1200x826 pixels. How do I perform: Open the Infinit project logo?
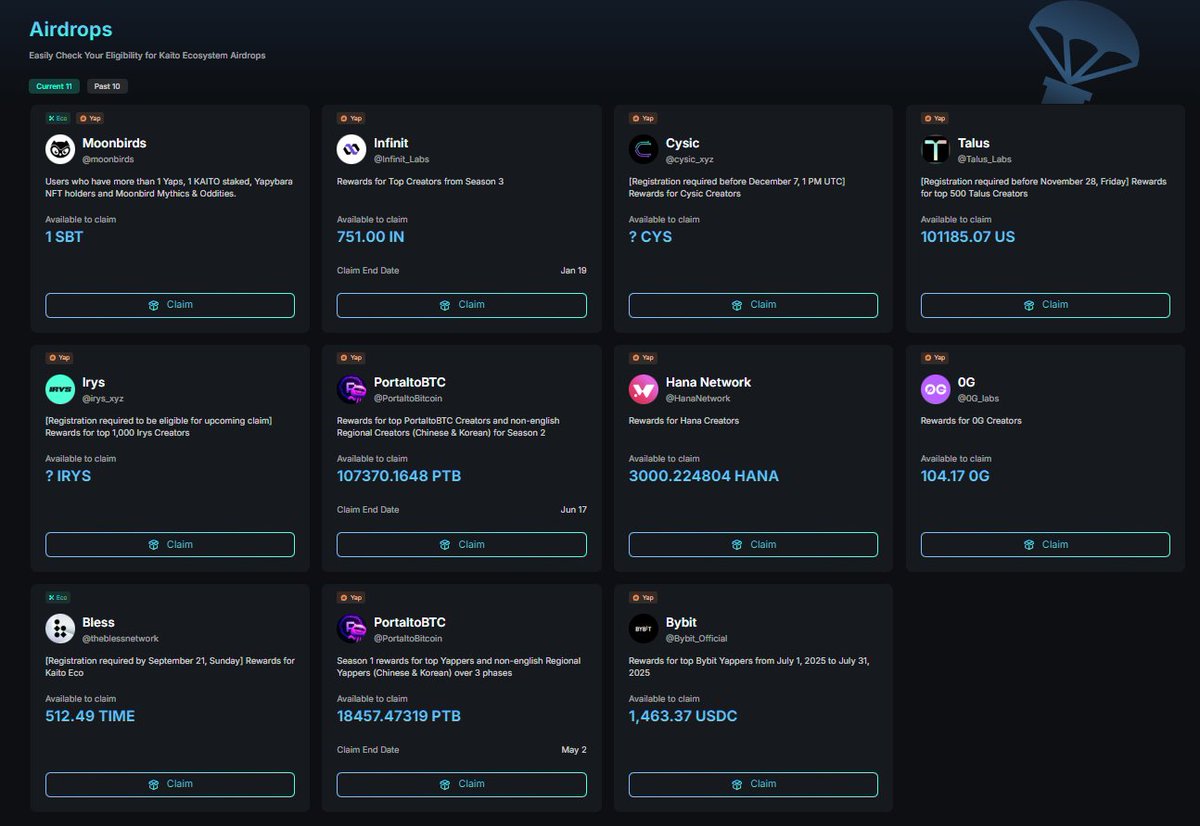352,150
